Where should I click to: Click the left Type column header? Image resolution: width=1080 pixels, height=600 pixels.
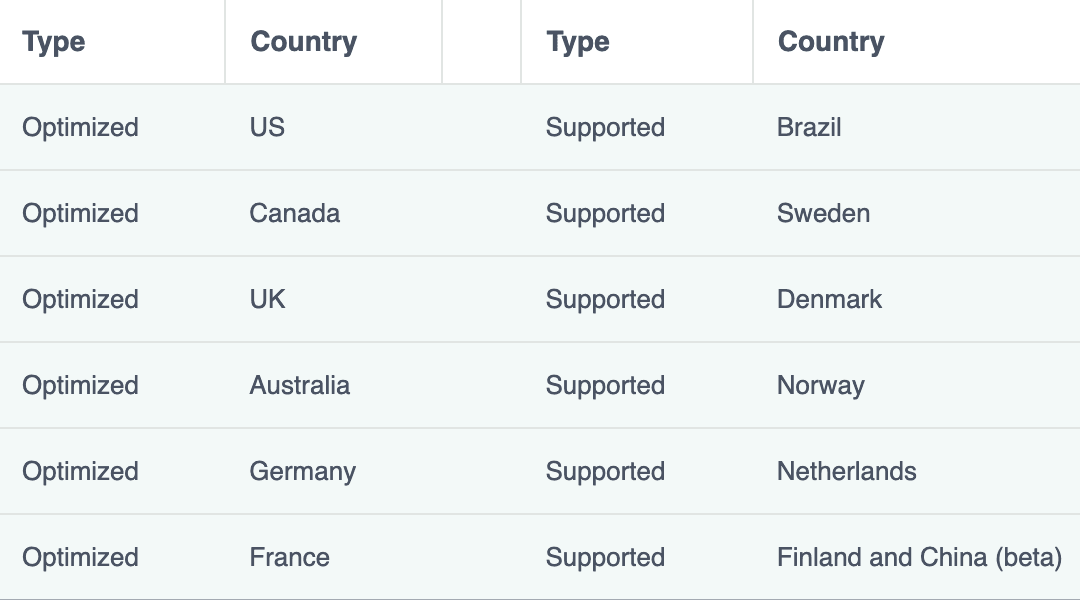[54, 42]
